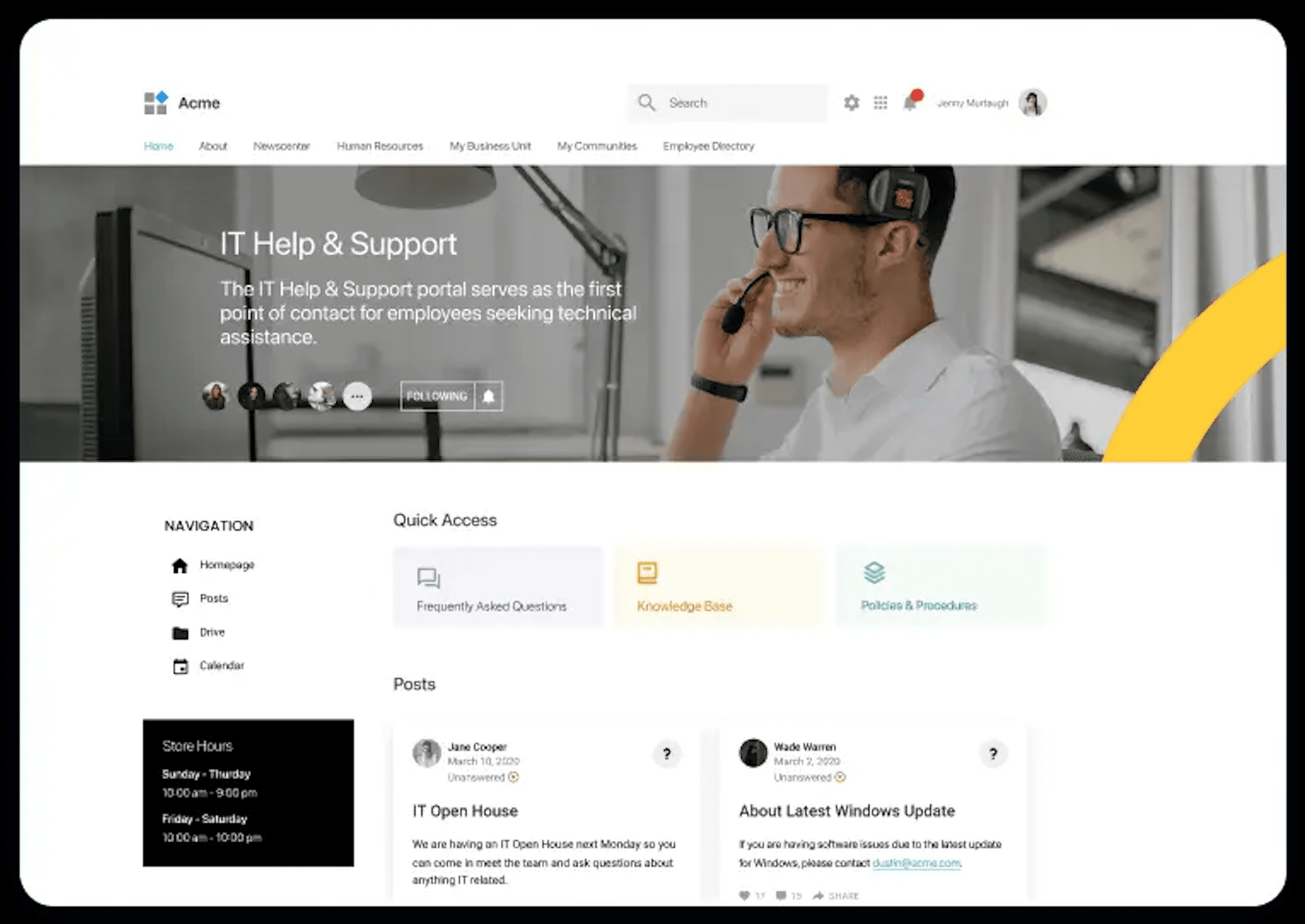Open the apps grid launcher icon

pyautogui.click(x=881, y=102)
